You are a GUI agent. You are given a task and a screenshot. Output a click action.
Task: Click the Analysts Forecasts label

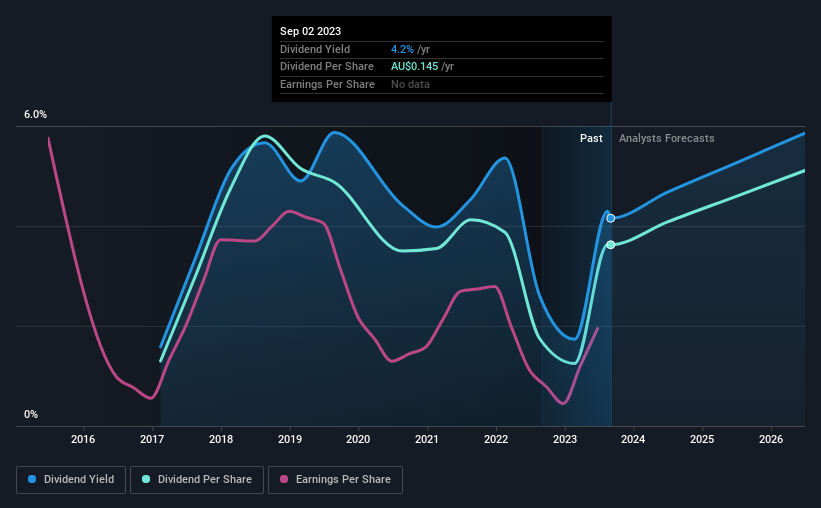tap(667, 138)
